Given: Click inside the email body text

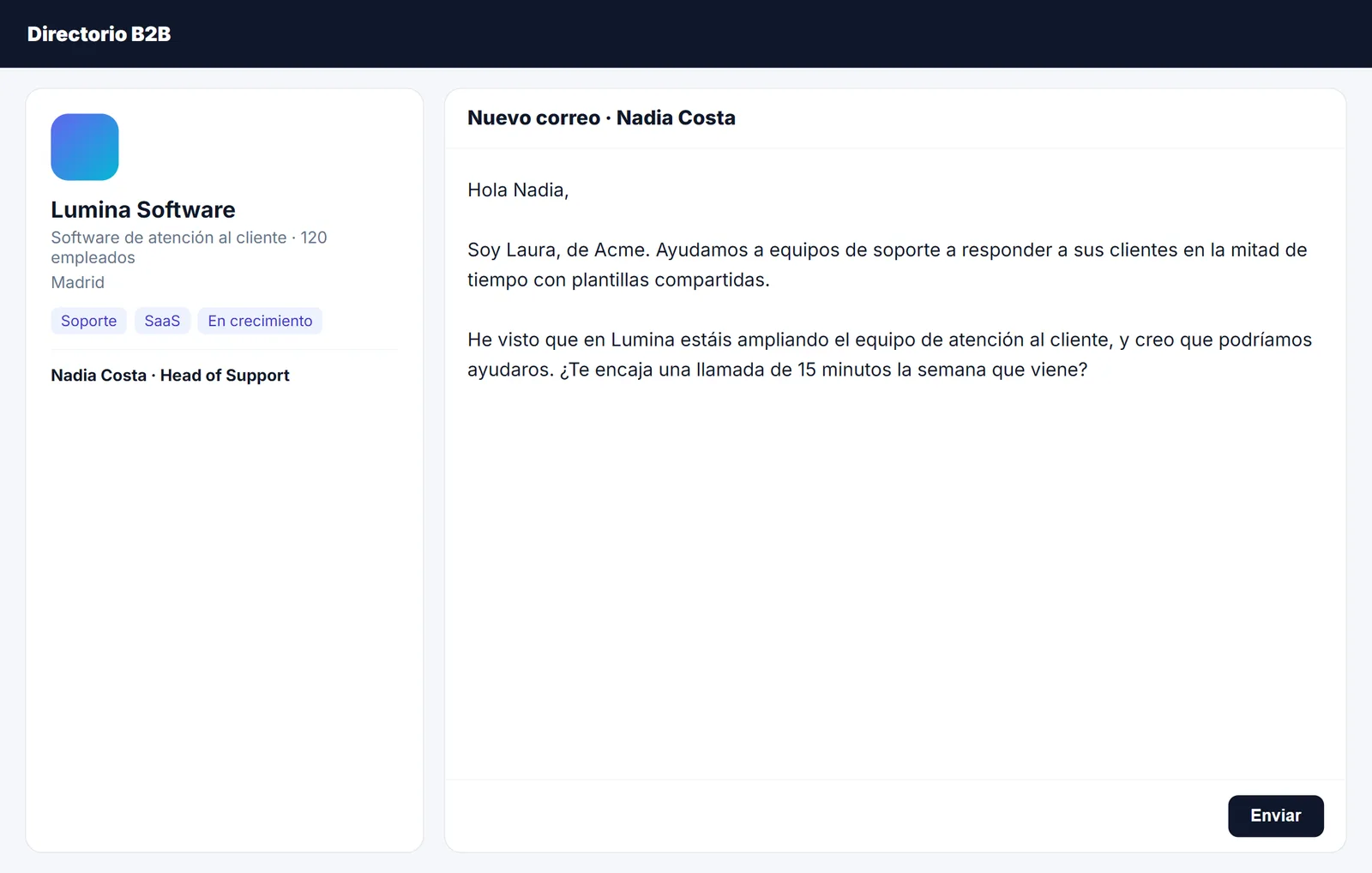Looking at the screenshot, I should point(894,463).
